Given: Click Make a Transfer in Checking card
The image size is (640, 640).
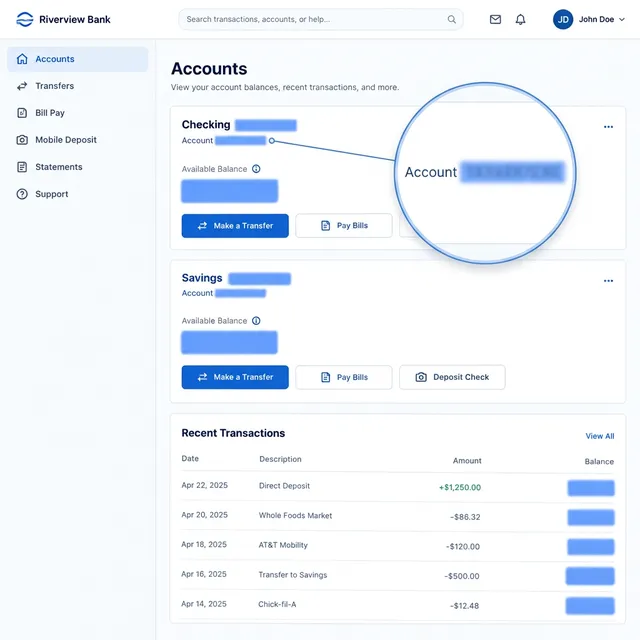Looking at the screenshot, I should (235, 226).
